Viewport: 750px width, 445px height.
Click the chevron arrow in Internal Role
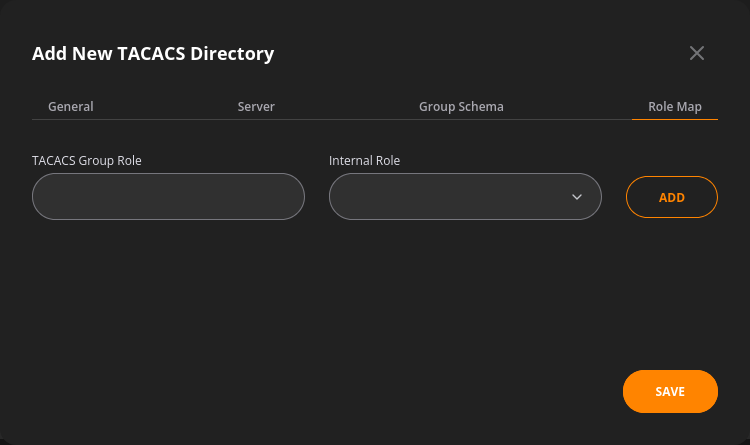coord(577,197)
